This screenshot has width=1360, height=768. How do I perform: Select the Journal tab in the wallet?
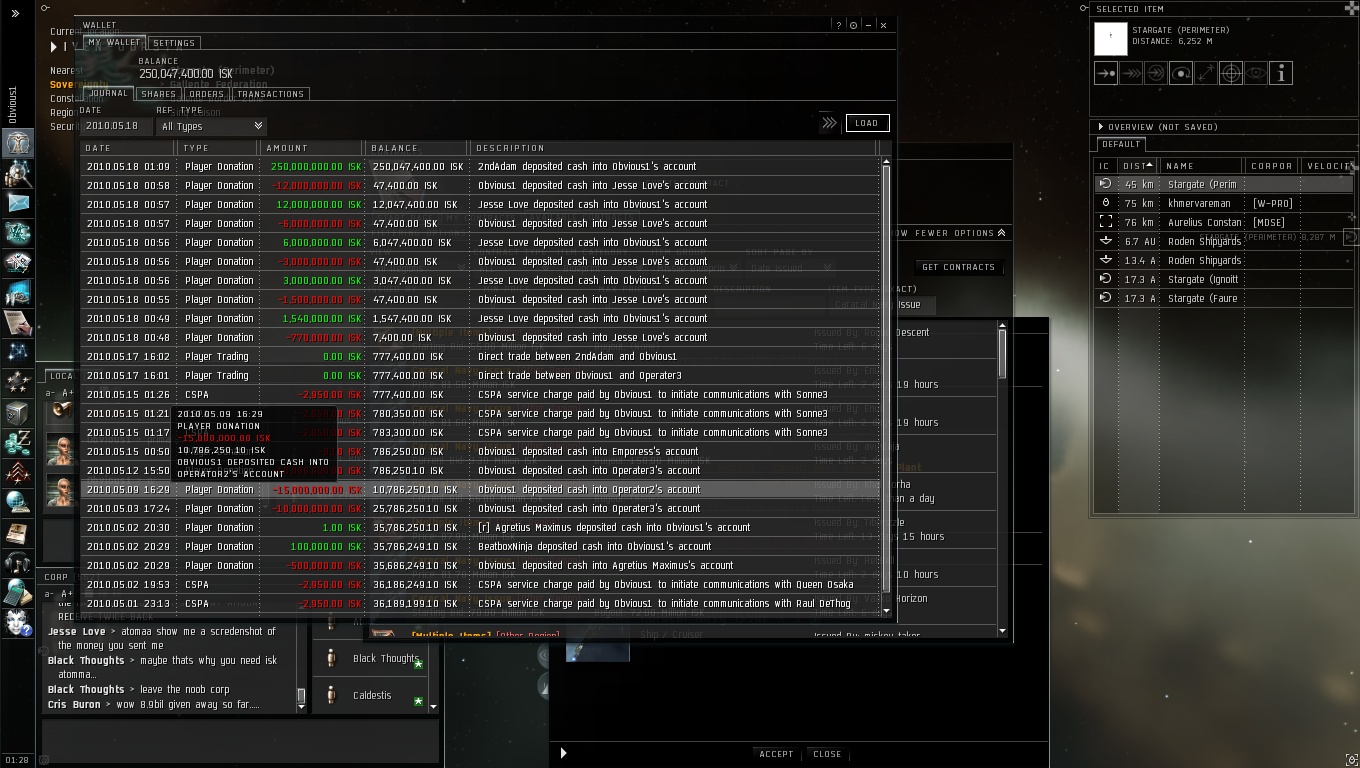pyautogui.click(x=107, y=93)
